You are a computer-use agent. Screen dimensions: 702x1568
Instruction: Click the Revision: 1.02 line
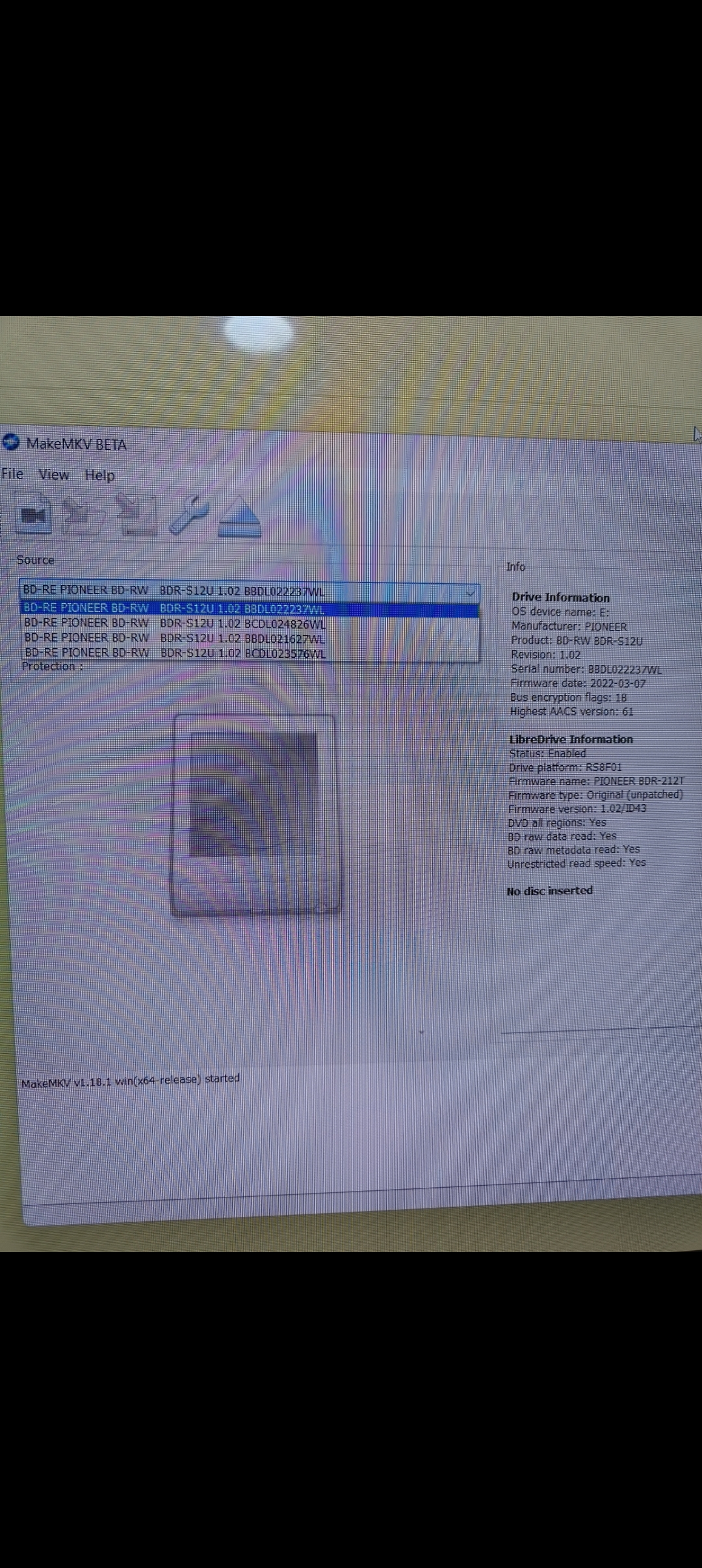[545, 655]
